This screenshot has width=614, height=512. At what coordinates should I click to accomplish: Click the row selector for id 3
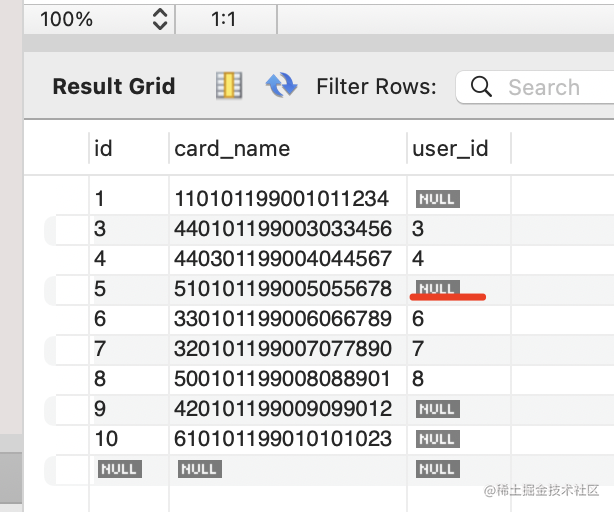coord(66,229)
